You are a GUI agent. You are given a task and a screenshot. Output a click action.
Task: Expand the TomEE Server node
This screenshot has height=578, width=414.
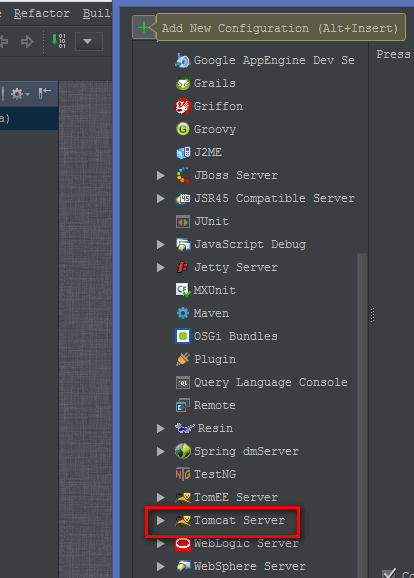click(161, 497)
